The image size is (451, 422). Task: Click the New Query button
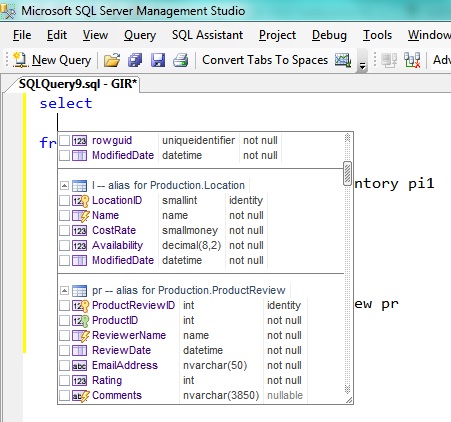52,60
